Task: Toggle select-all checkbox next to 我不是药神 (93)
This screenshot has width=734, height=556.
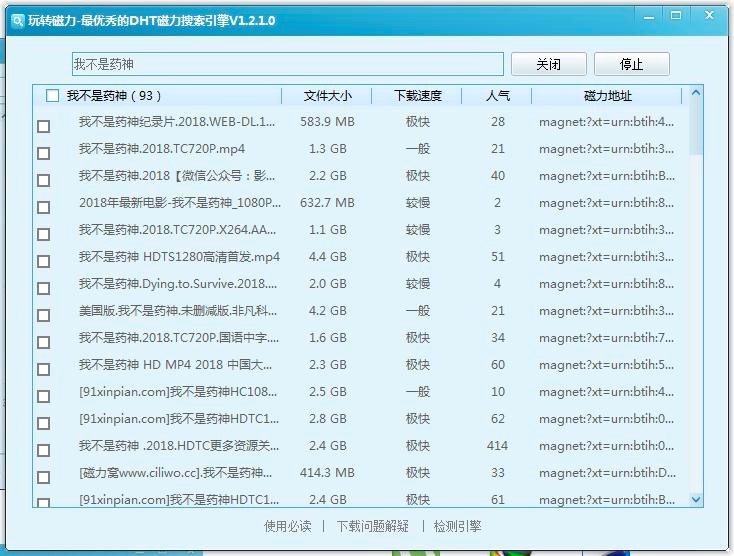Action: click(x=52, y=96)
